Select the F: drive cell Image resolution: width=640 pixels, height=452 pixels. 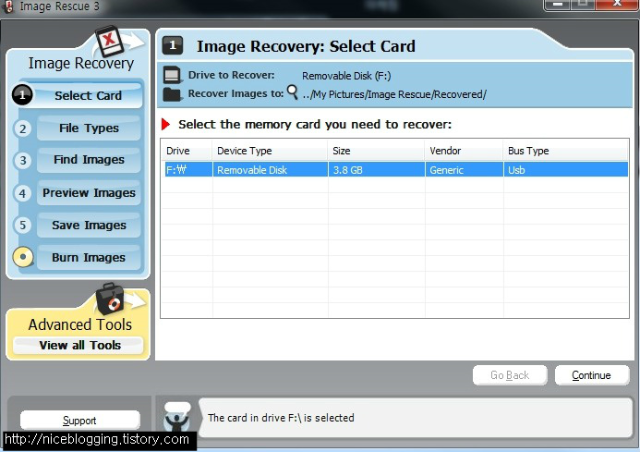coord(188,170)
